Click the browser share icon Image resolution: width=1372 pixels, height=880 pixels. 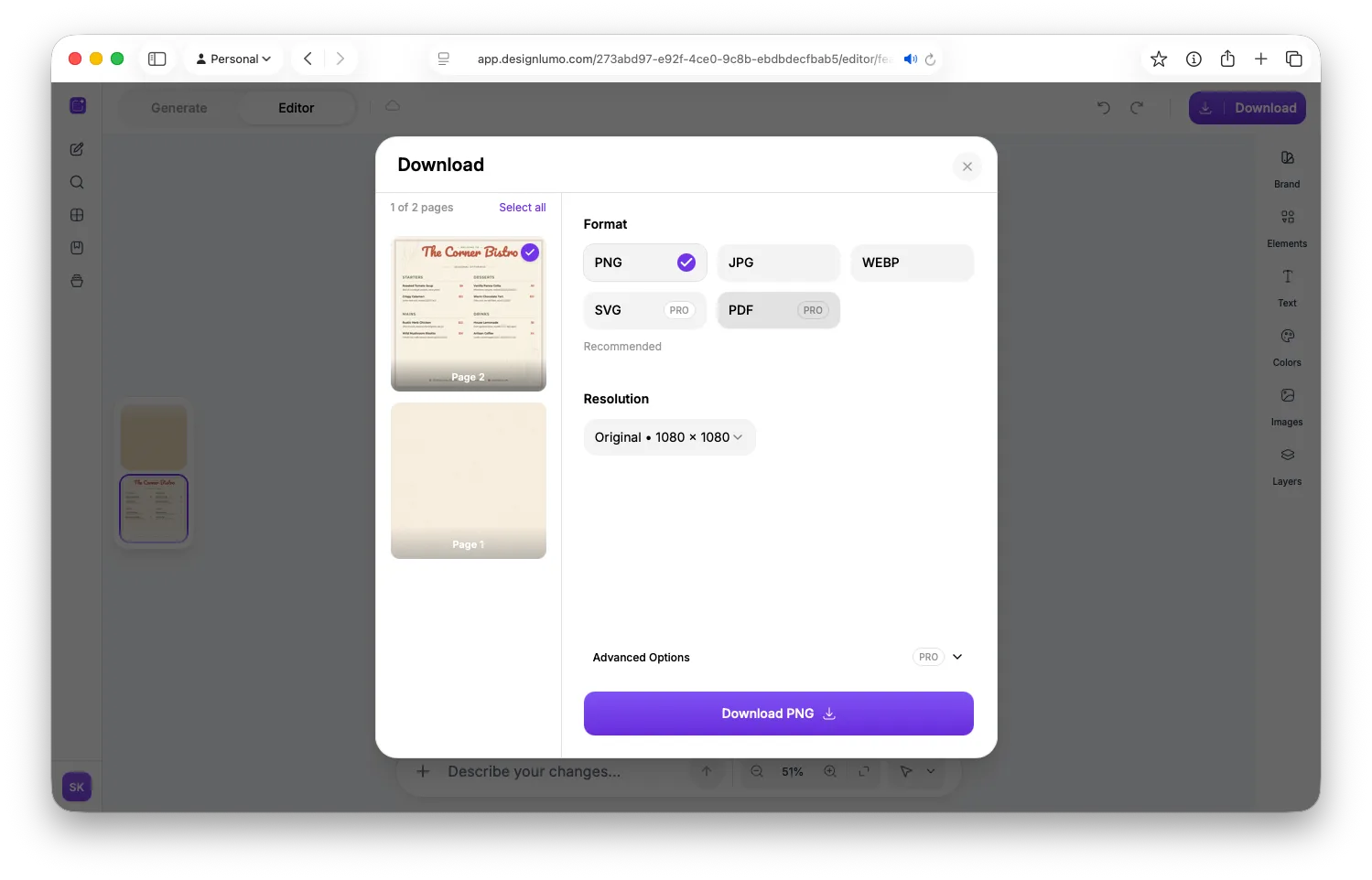(x=1227, y=59)
